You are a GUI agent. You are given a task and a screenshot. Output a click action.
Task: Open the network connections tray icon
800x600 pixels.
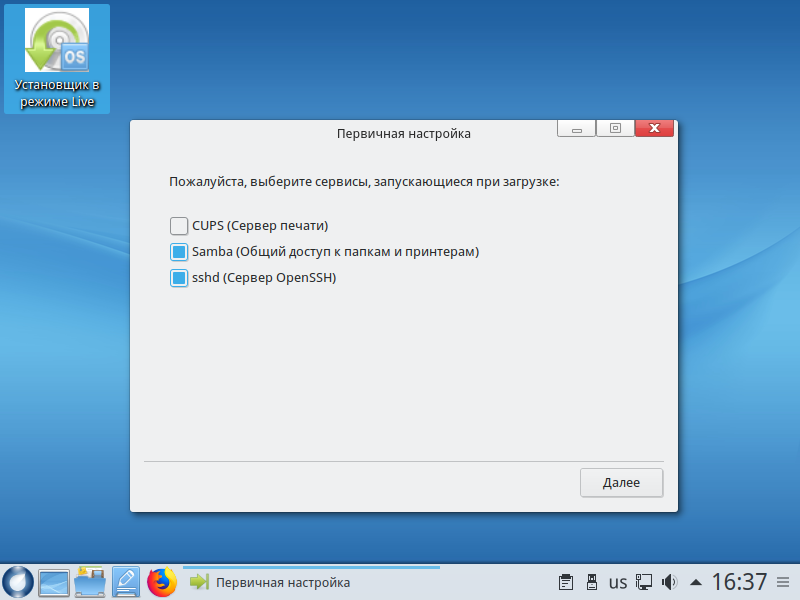(645, 581)
